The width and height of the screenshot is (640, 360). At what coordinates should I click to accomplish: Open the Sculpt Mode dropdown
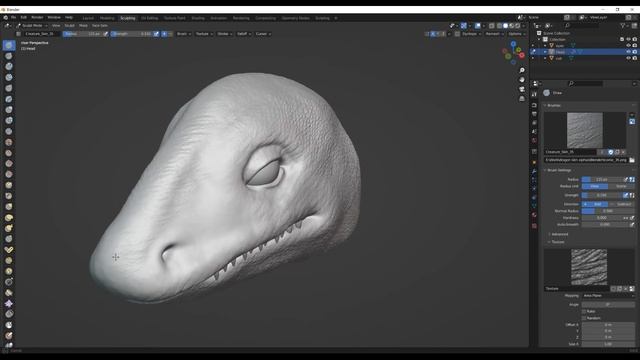click(x=31, y=26)
